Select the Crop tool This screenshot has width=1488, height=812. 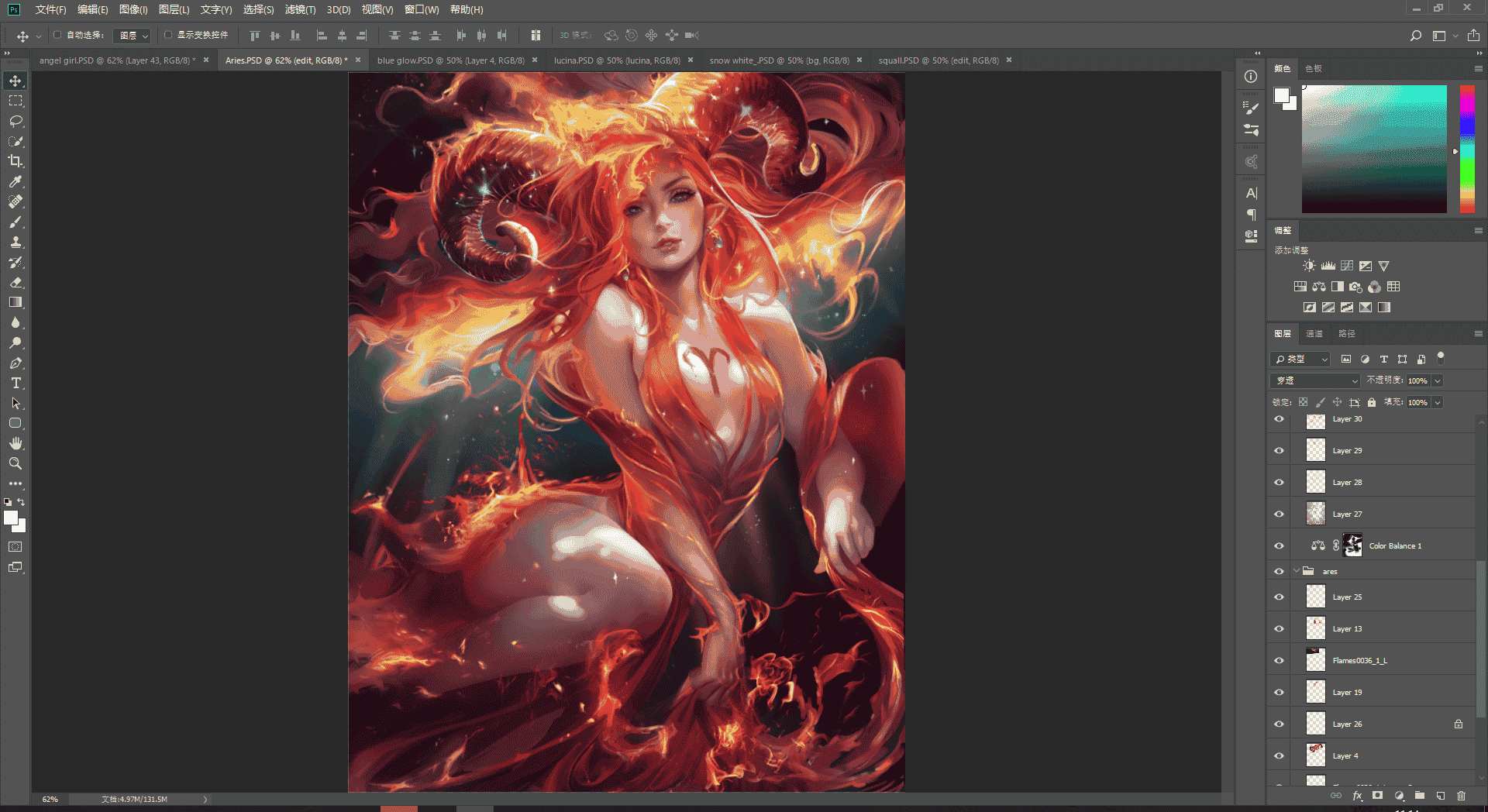click(x=15, y=161)
